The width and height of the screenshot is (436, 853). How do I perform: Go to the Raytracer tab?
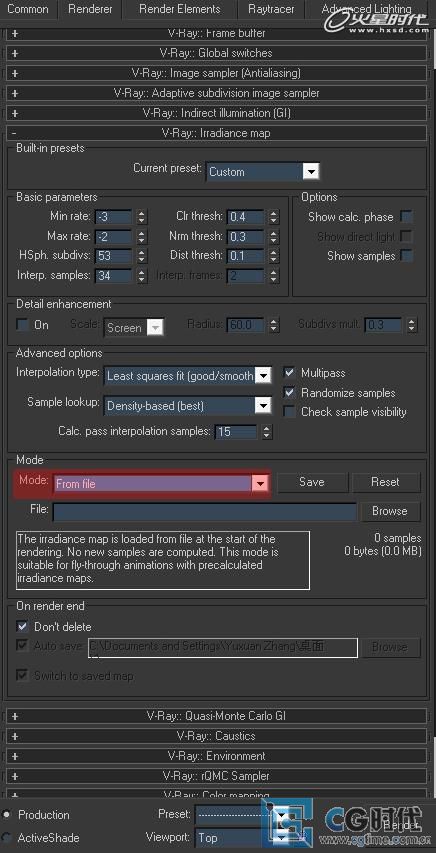[271, 9]
